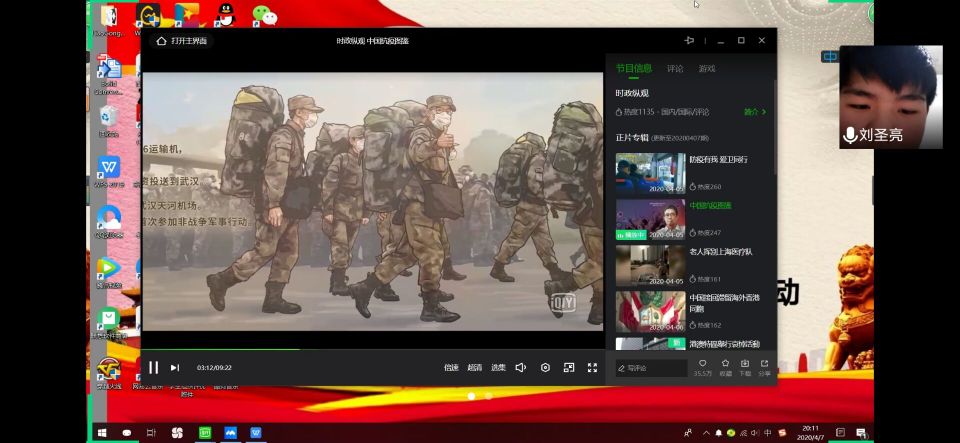Open 倍速 playback speed options
The height and width of the screenshot is (443, 960).
pyautogui.click(x=451, y=368)
